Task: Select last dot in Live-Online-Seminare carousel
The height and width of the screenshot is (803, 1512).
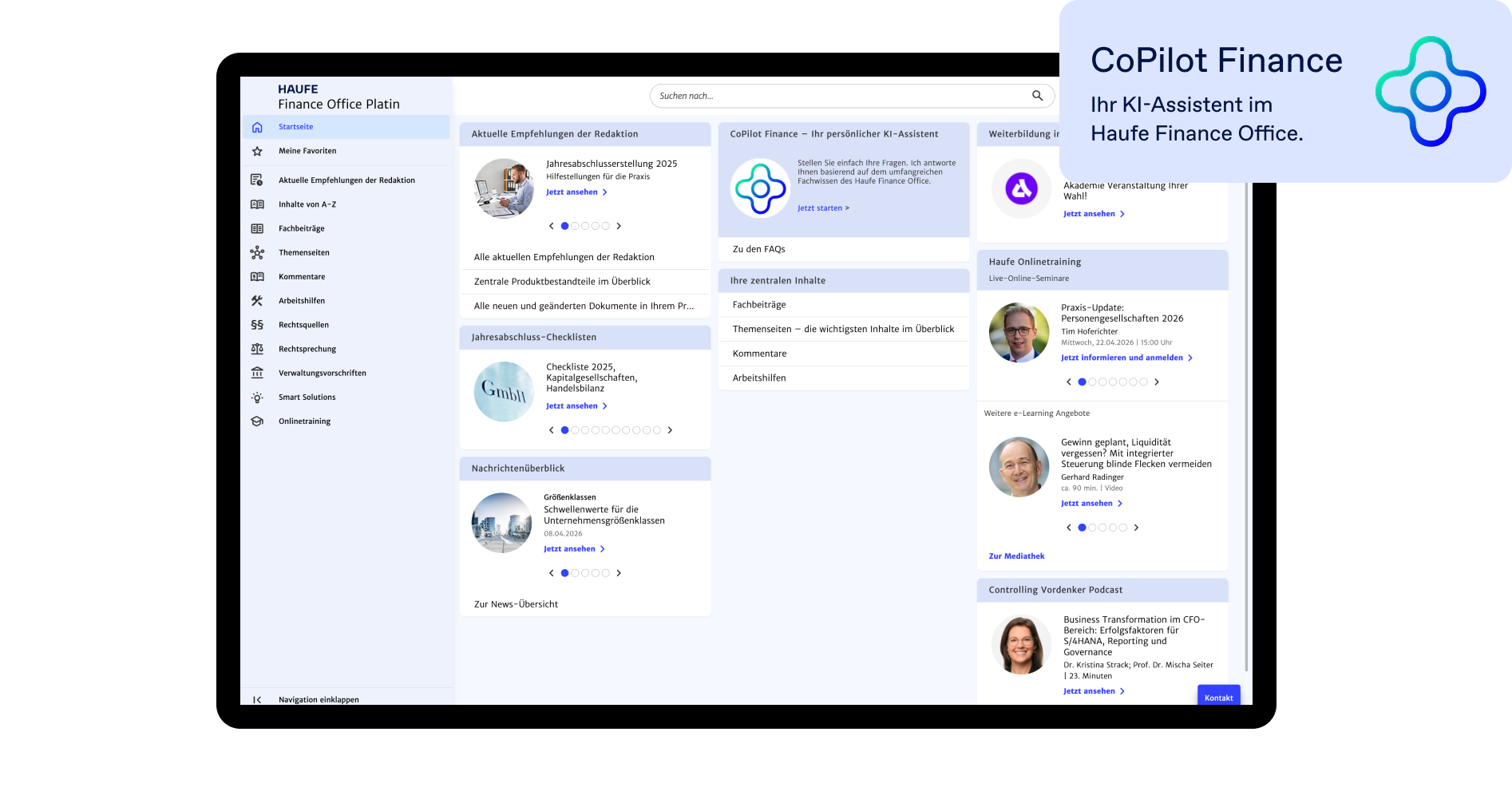Action: point(1144,382)
